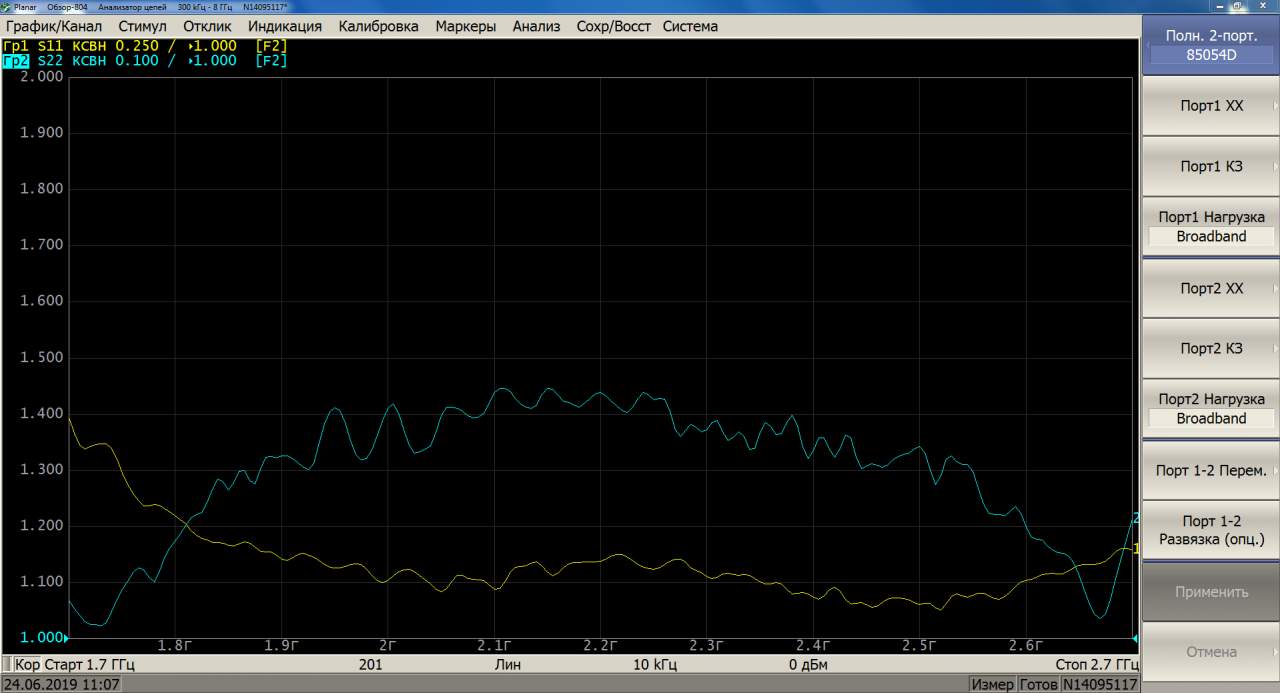This screenshot has width=1280, height=693.
Task: Click the 2.000 top scale label
Action: [x=42, y=77]
